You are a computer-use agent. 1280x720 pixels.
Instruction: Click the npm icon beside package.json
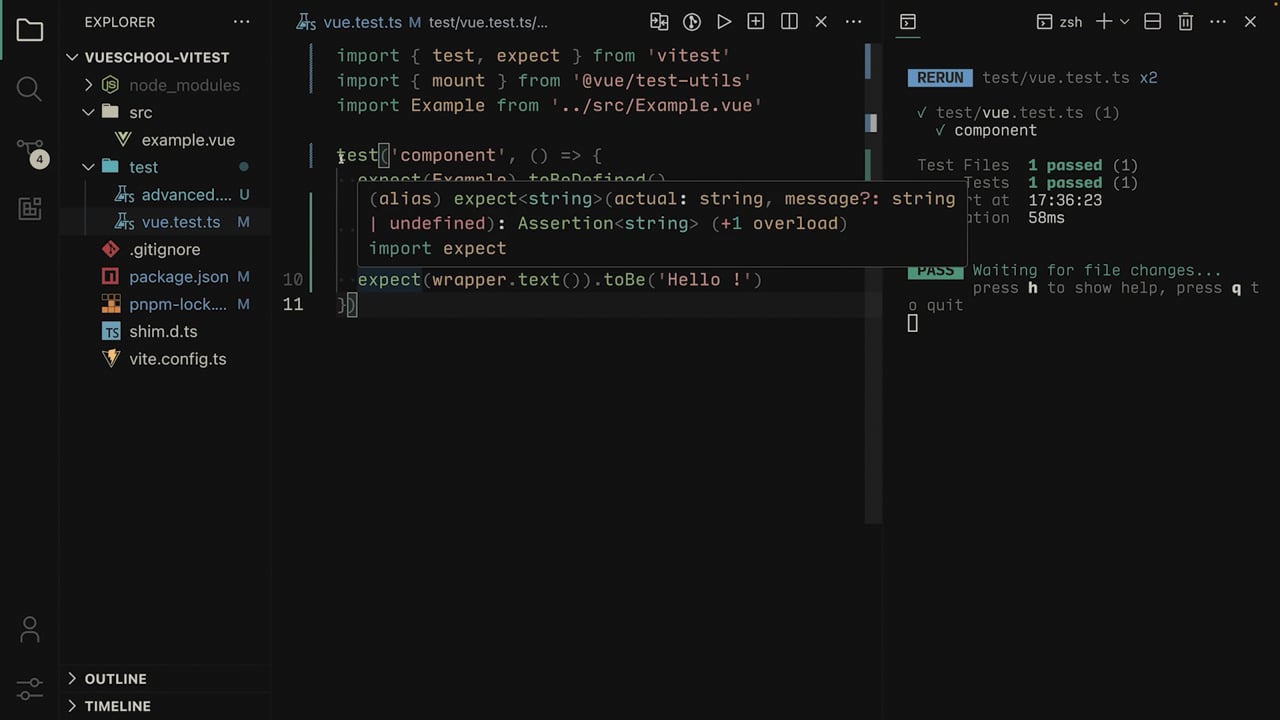click(111, 277)
